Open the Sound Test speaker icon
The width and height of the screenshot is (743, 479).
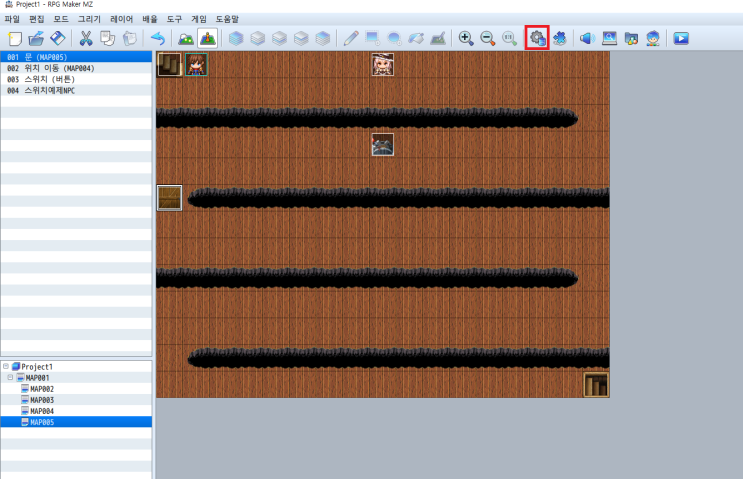click(x=588, y=38)
